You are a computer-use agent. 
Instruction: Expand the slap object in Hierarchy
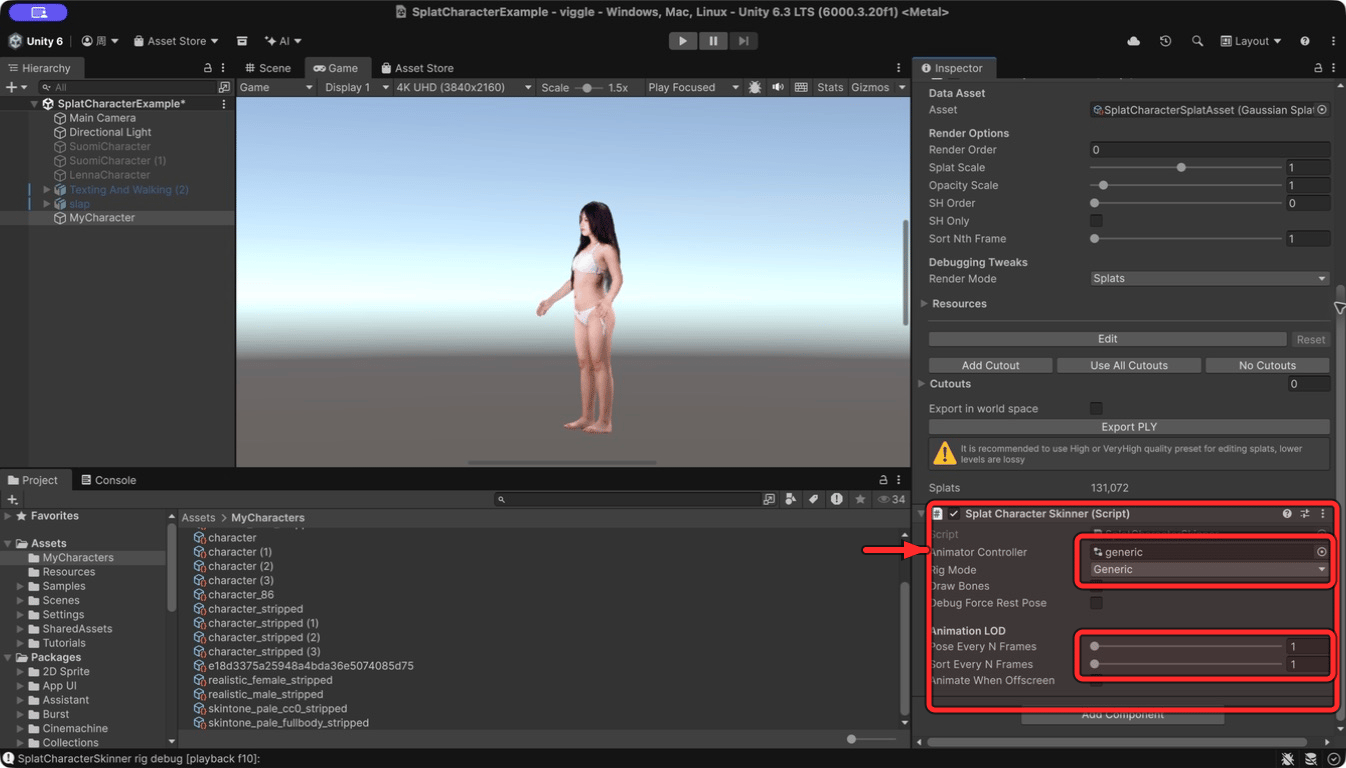46,203
